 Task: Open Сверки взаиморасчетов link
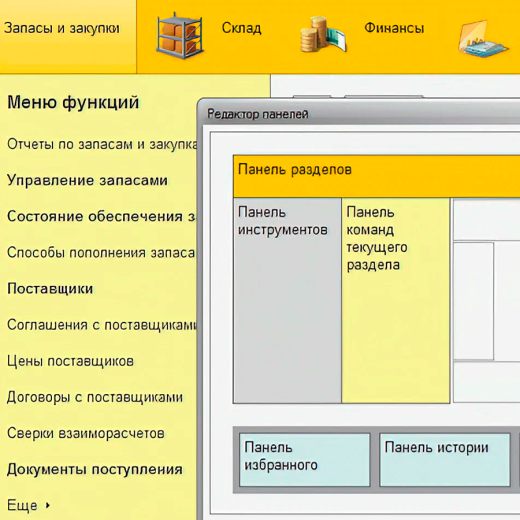pyautogui.click(x=86, y=433)
